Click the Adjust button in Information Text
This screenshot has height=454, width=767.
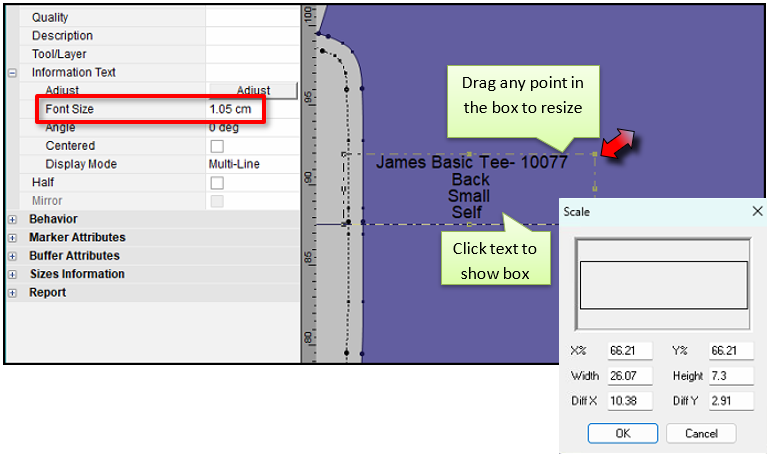(252, 91)
